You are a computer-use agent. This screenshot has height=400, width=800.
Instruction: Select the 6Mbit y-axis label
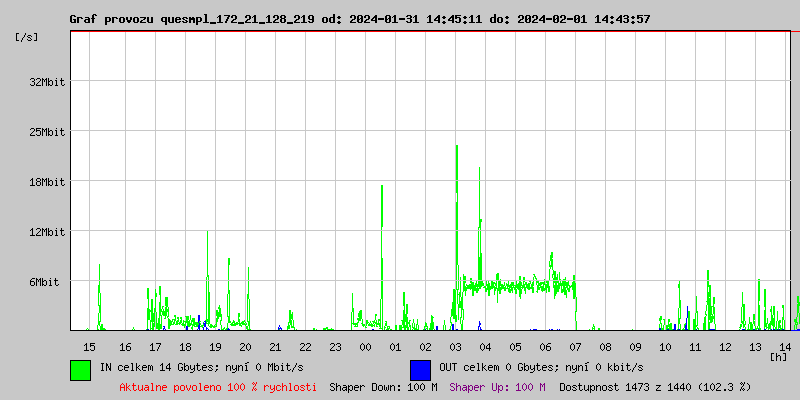tap(44, 282)
